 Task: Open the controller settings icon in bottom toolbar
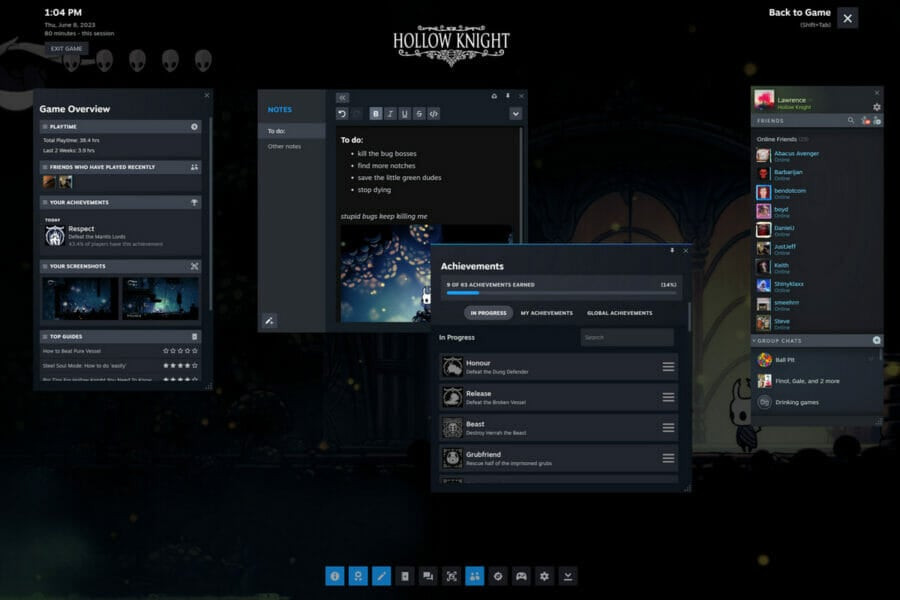pos(521,576)
